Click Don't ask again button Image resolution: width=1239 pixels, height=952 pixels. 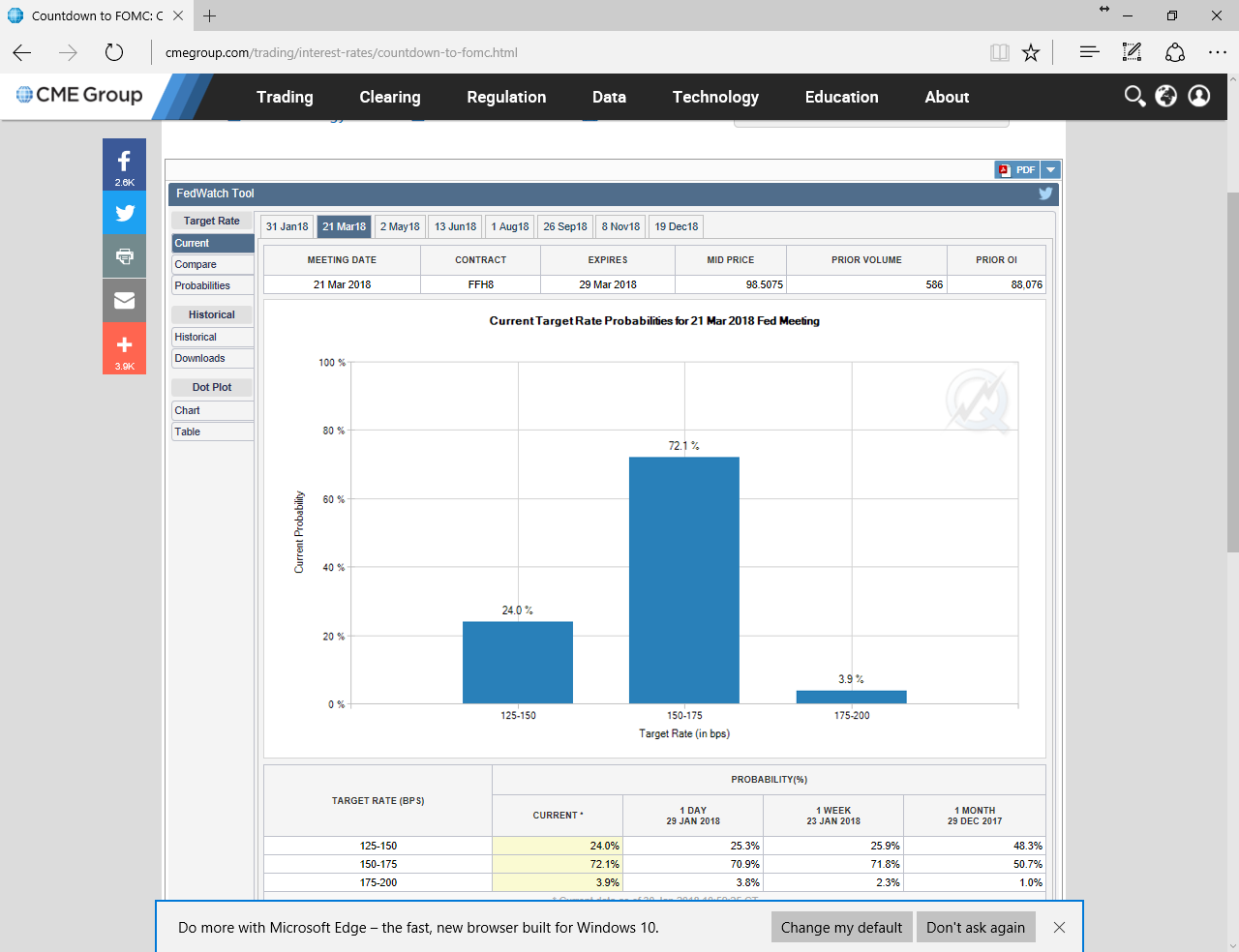[x=975, y=927]
